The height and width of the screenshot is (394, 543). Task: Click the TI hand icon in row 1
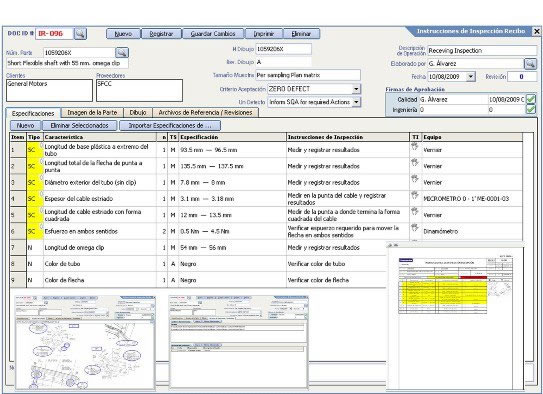coord(415,146)
